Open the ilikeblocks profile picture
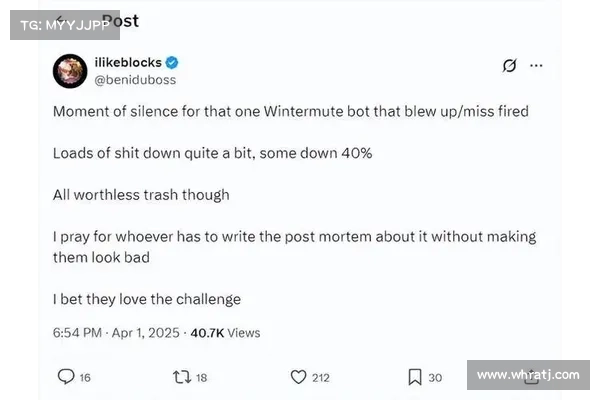 70,70
